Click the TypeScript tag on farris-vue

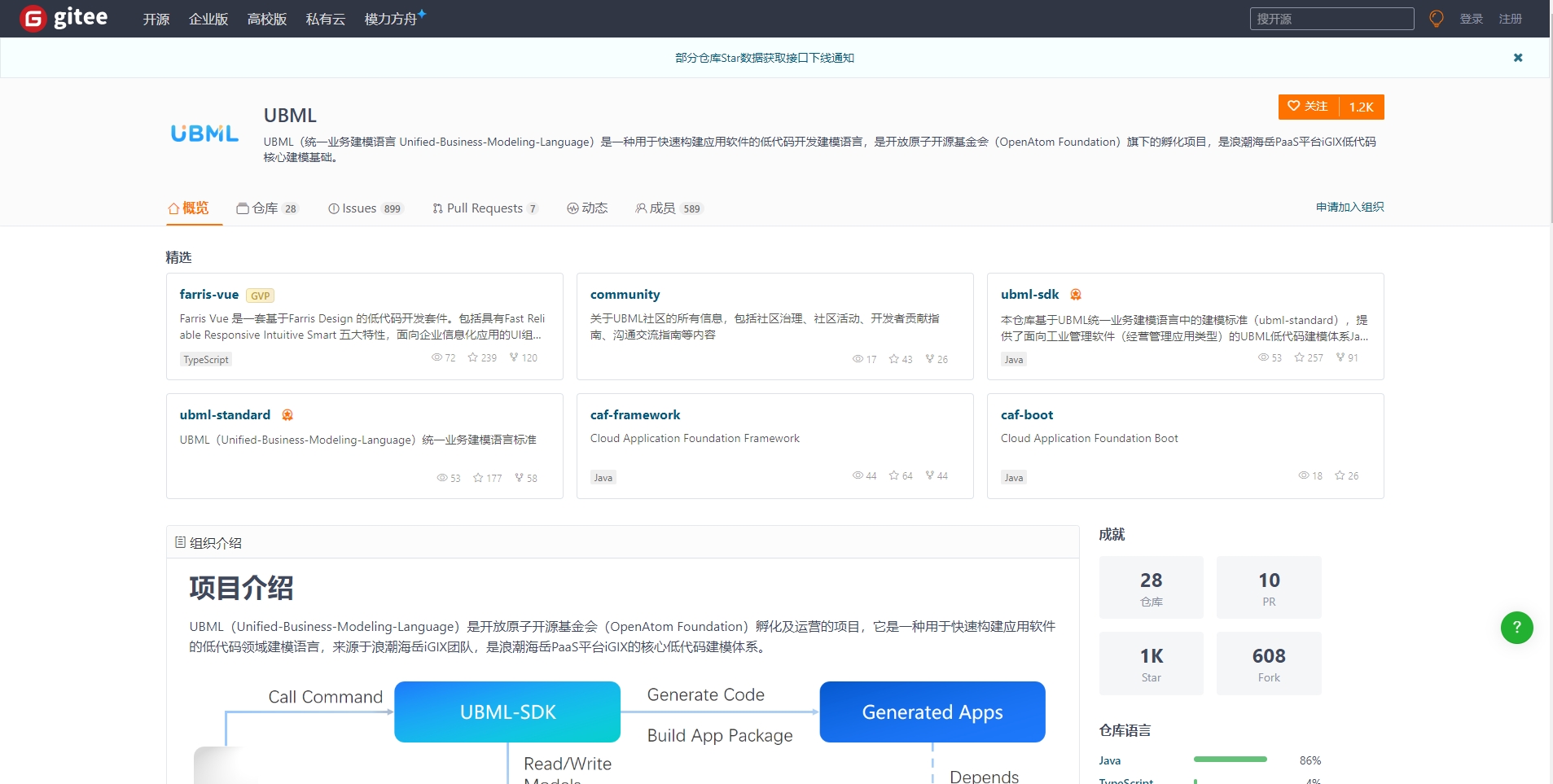tap(206, 360)
